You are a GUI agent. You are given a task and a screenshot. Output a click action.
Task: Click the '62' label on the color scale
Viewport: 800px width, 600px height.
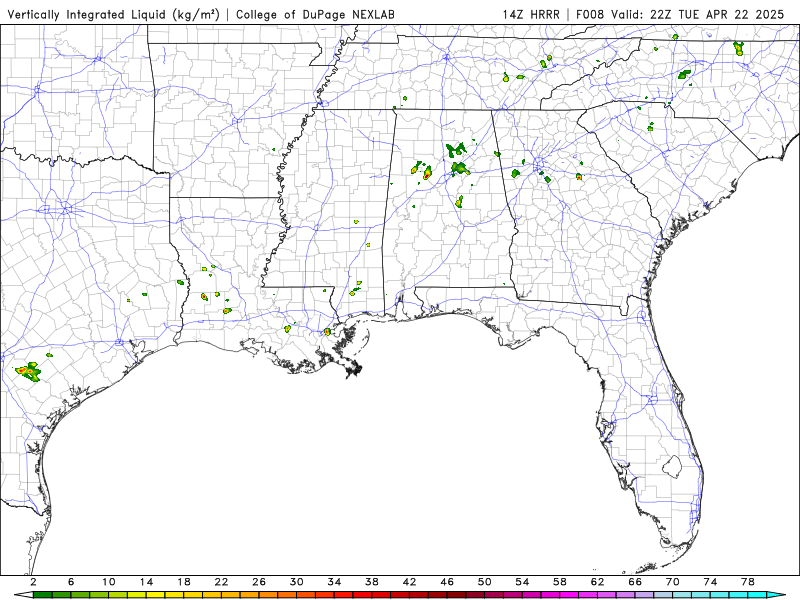click(597, 582)
